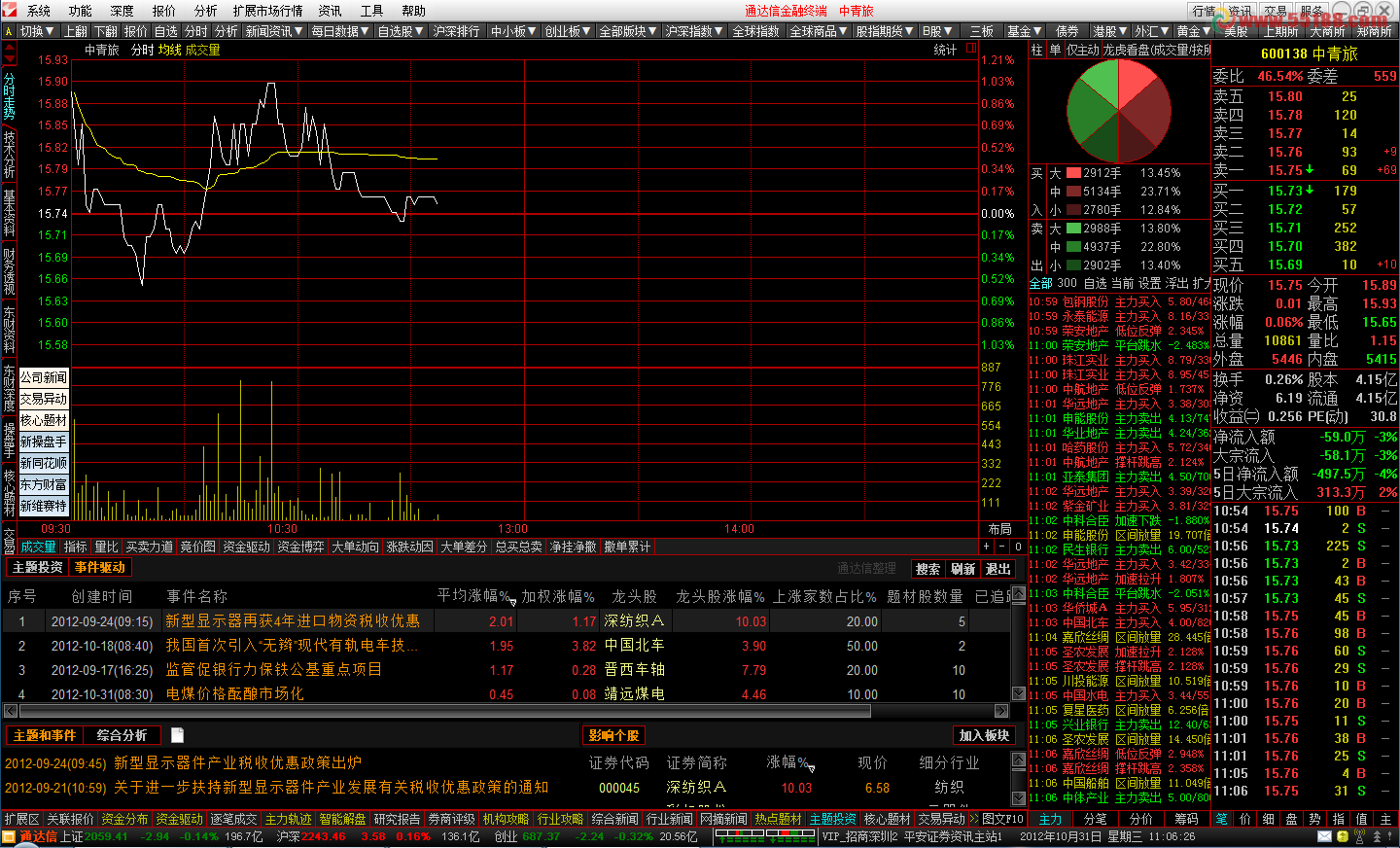Open the 扩展市场行情 menu

click(x=267, y=11)
